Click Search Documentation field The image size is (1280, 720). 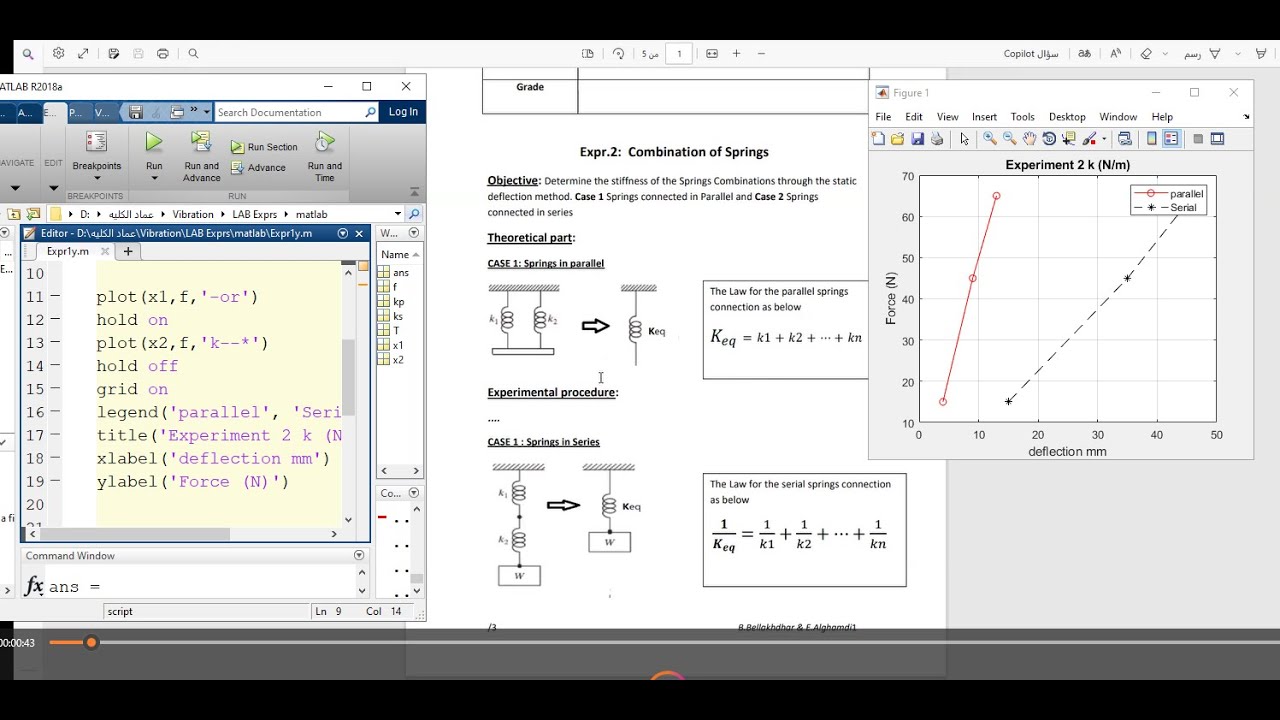296,112
